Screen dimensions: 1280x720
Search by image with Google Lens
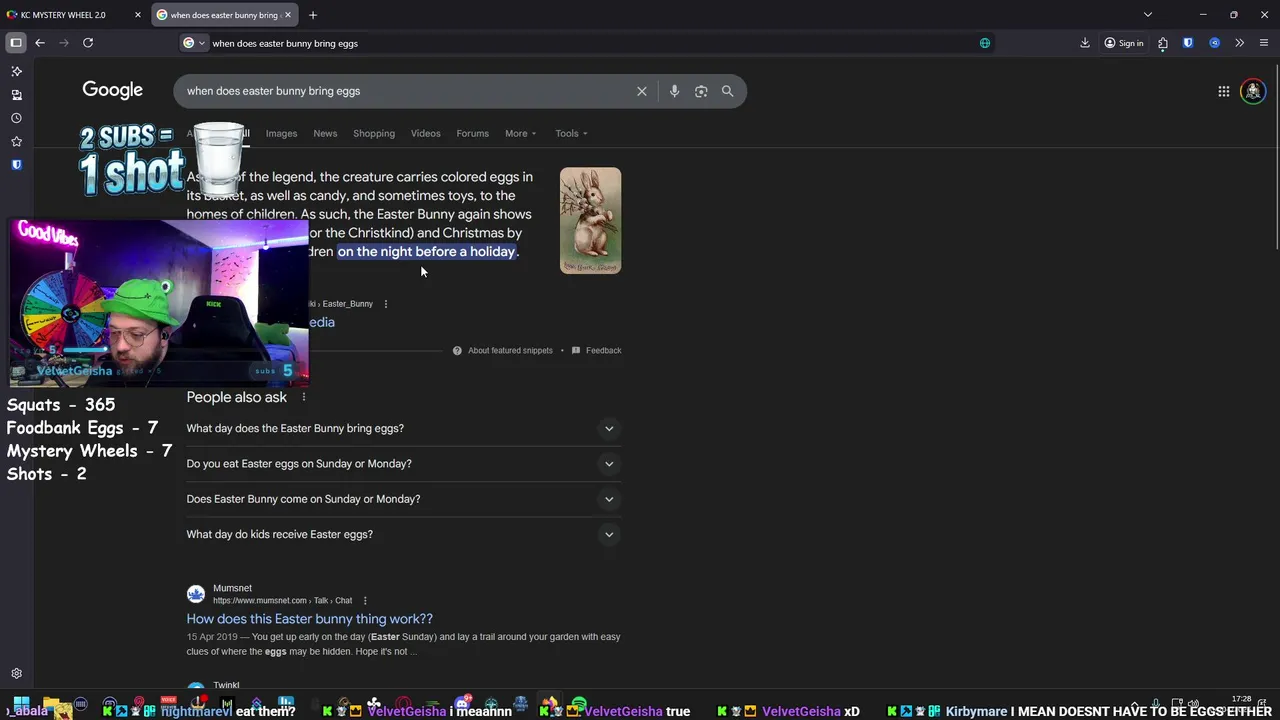click(x=701, y=91)
